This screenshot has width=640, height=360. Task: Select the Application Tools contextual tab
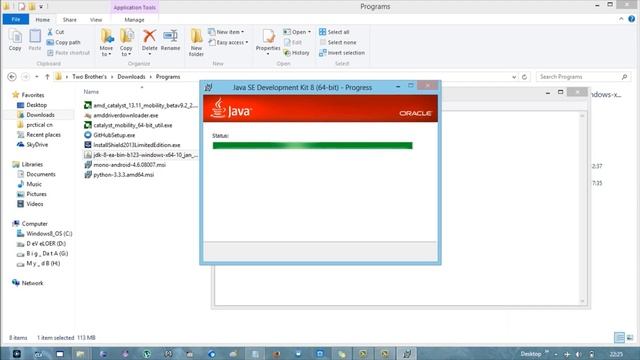134,7
